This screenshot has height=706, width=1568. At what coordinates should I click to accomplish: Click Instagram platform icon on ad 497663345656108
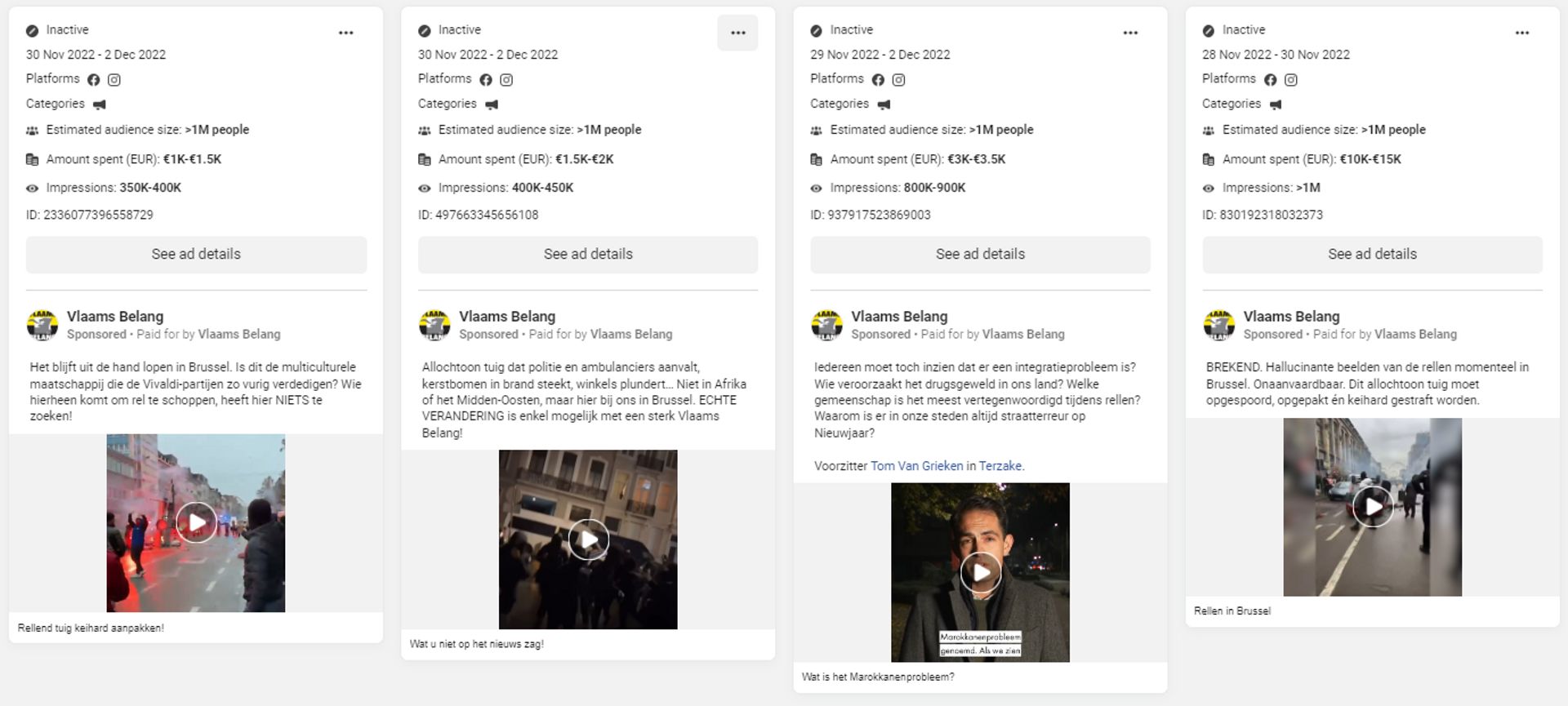[x=506, y=80]
